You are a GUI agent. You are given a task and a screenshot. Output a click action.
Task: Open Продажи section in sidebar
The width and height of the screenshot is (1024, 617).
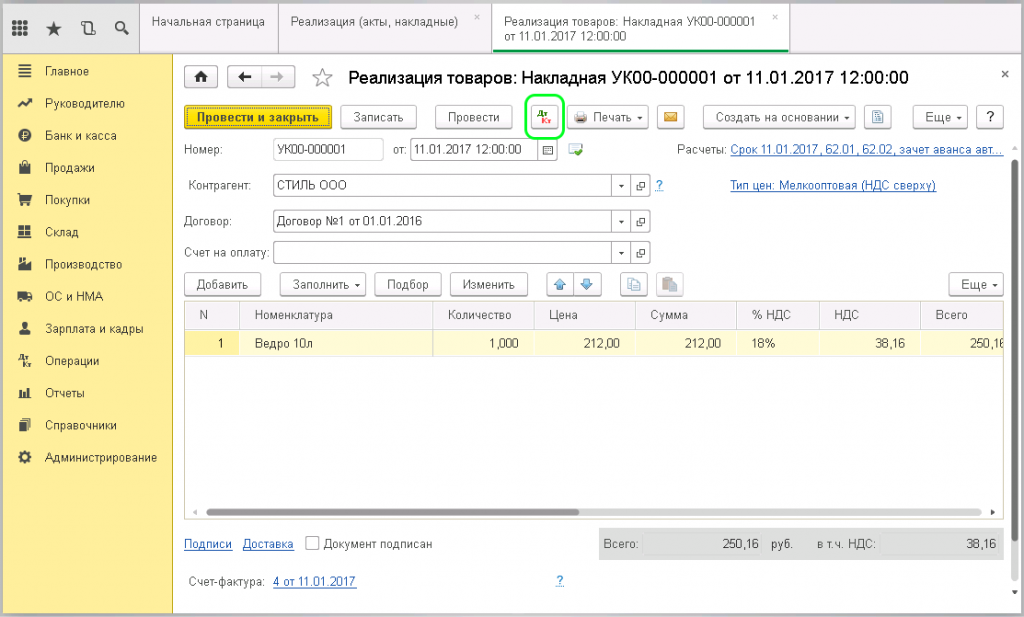[x=69, y=168]
